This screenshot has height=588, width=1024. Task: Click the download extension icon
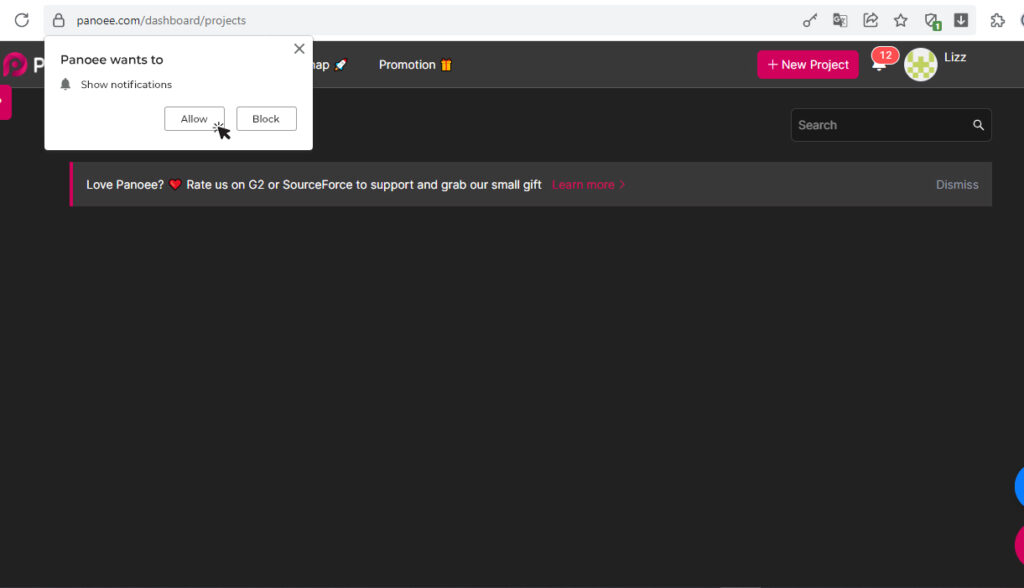click(x=961, y=20)
